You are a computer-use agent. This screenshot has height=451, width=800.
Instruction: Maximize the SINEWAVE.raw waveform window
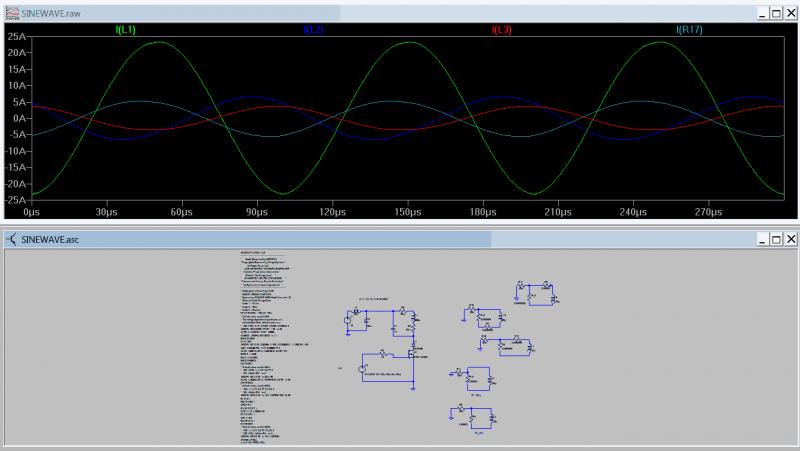click(x=776, y=13)
